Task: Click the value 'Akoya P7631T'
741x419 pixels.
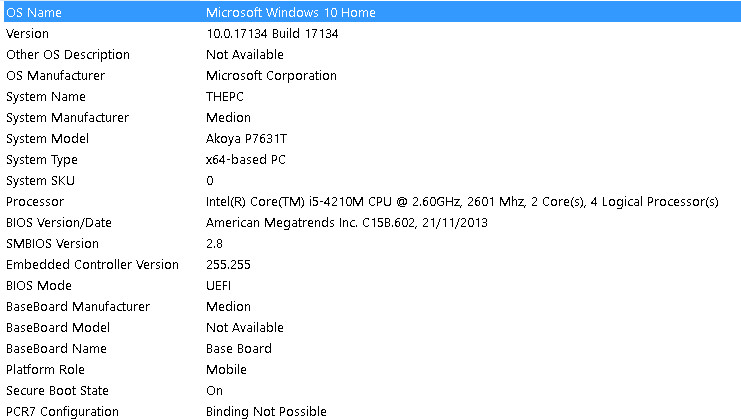Action: 246,139
